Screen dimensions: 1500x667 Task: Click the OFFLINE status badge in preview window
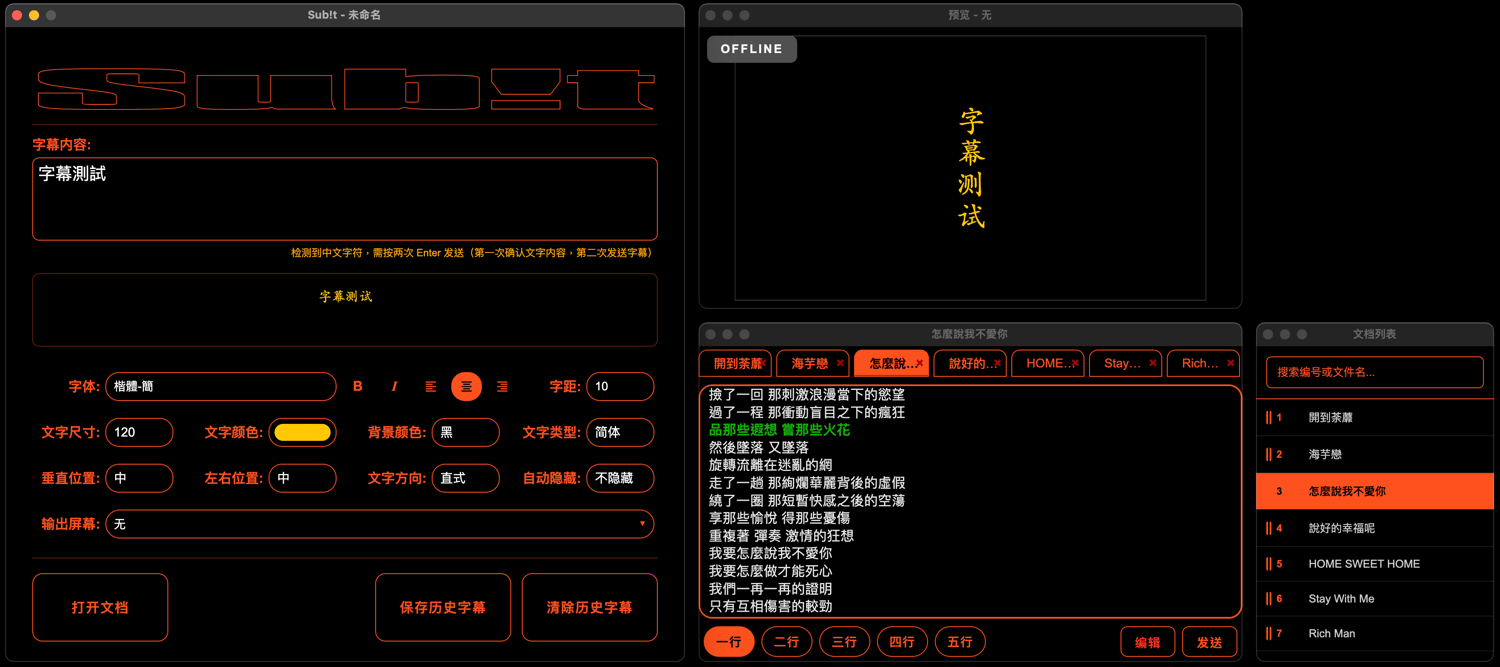click(x=752, y=49)
